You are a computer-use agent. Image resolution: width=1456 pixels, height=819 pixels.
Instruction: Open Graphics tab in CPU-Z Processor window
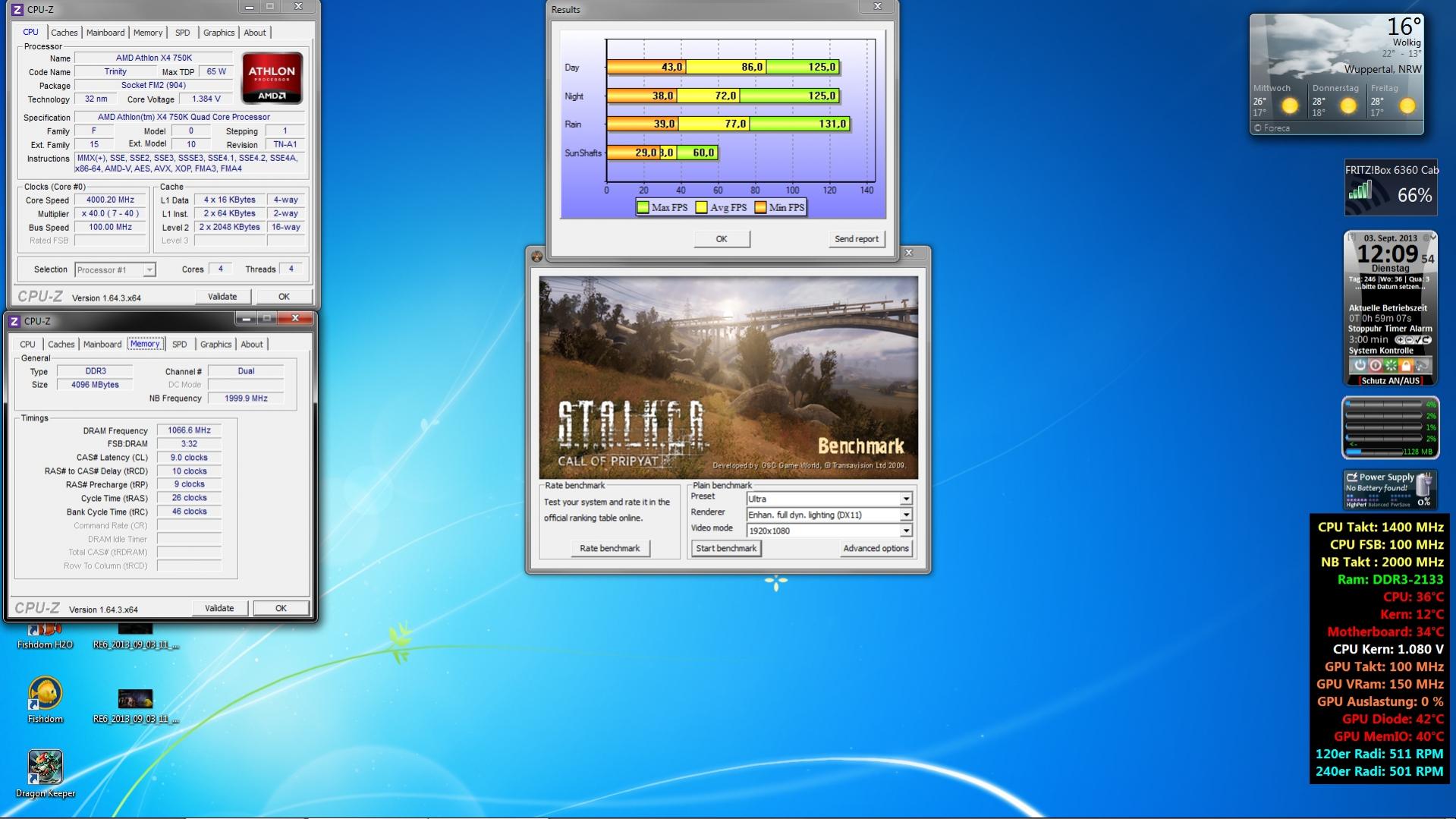tap(219, 33)
